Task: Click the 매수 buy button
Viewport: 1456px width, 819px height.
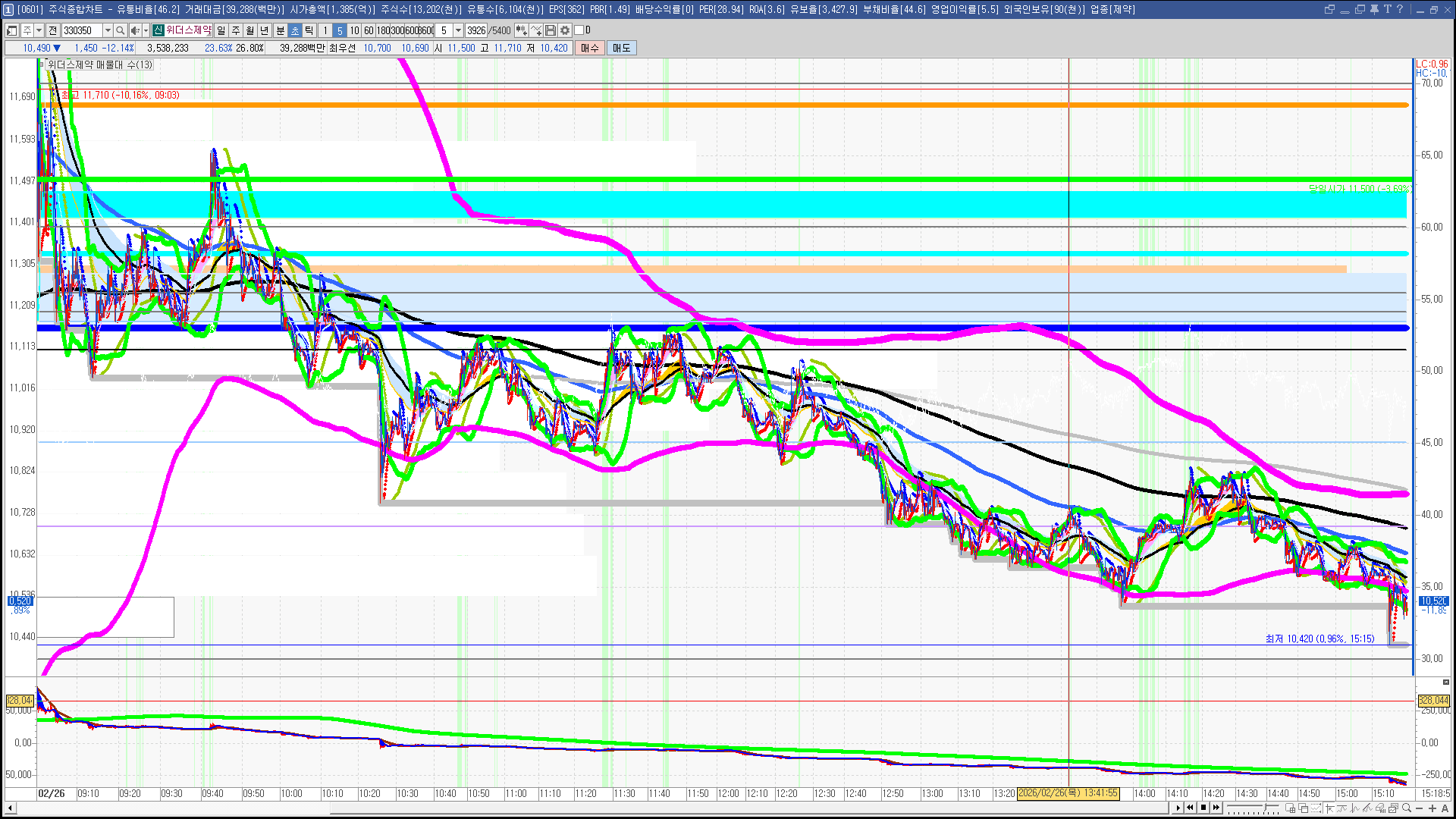Action: [590, 48]
